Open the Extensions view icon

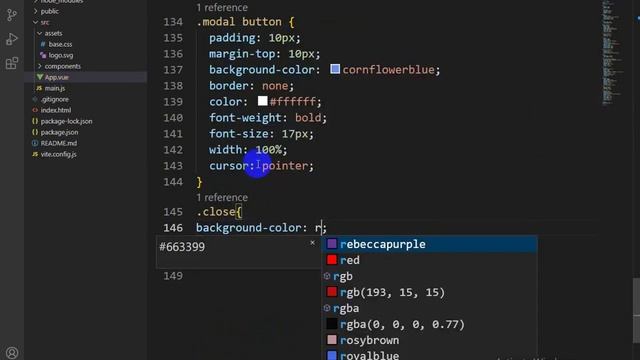[x=12, y=63]
